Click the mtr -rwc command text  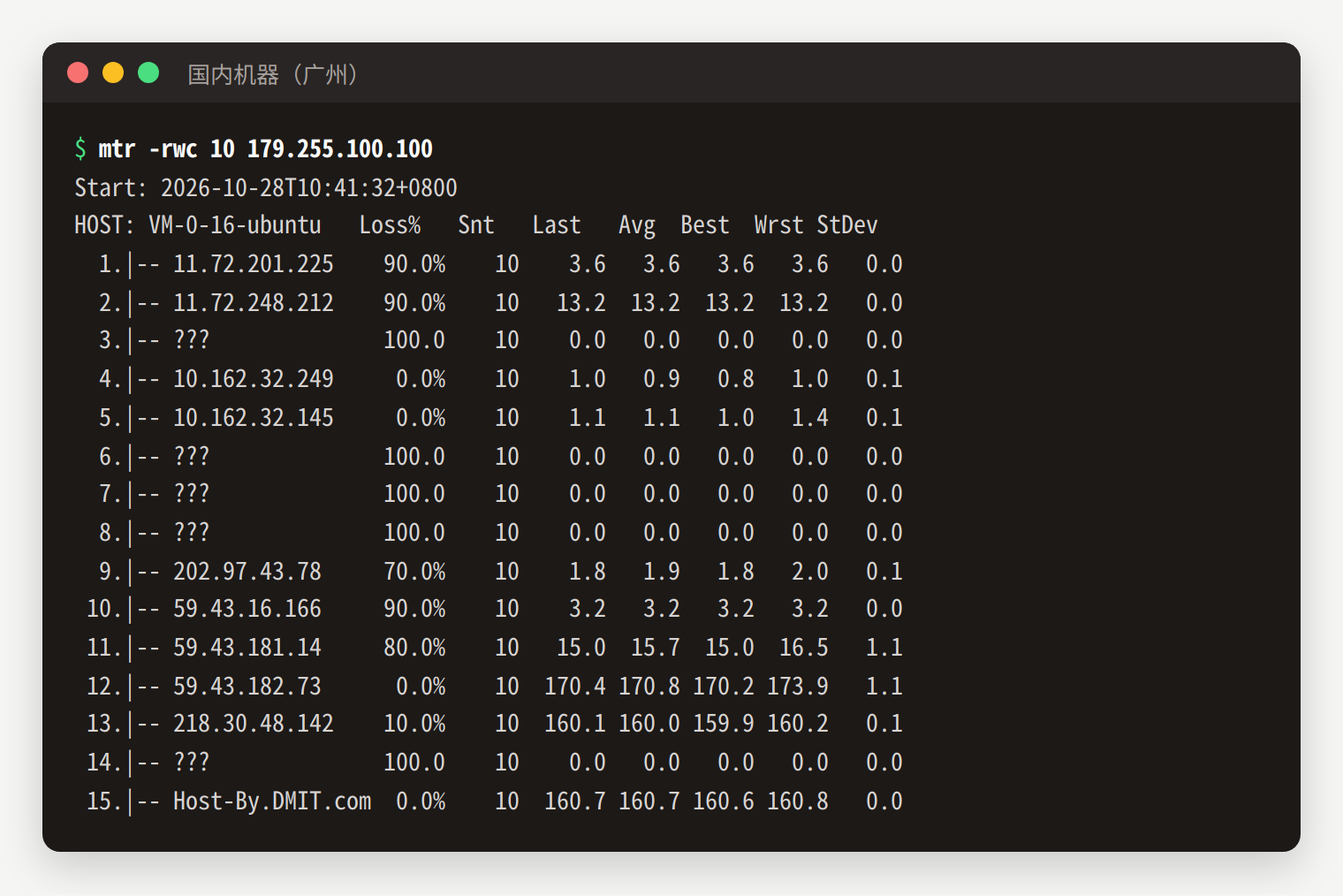[148, 148]
